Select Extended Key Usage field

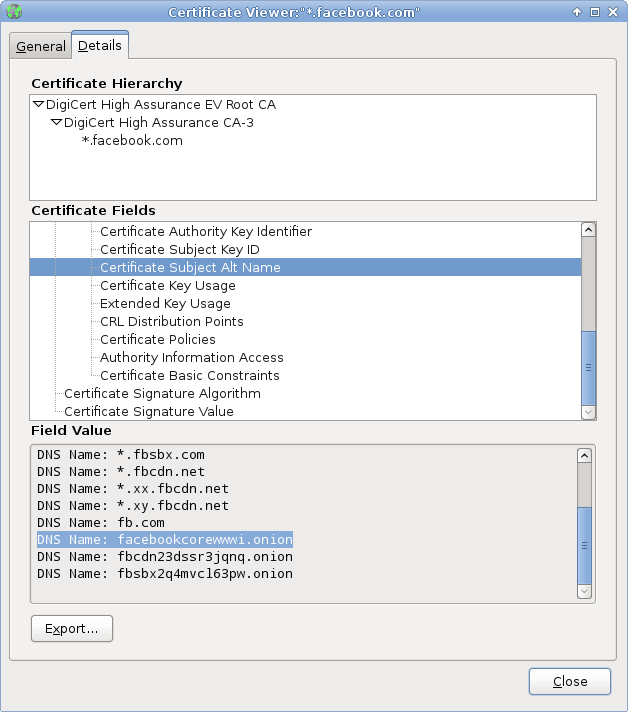(165, 303)
